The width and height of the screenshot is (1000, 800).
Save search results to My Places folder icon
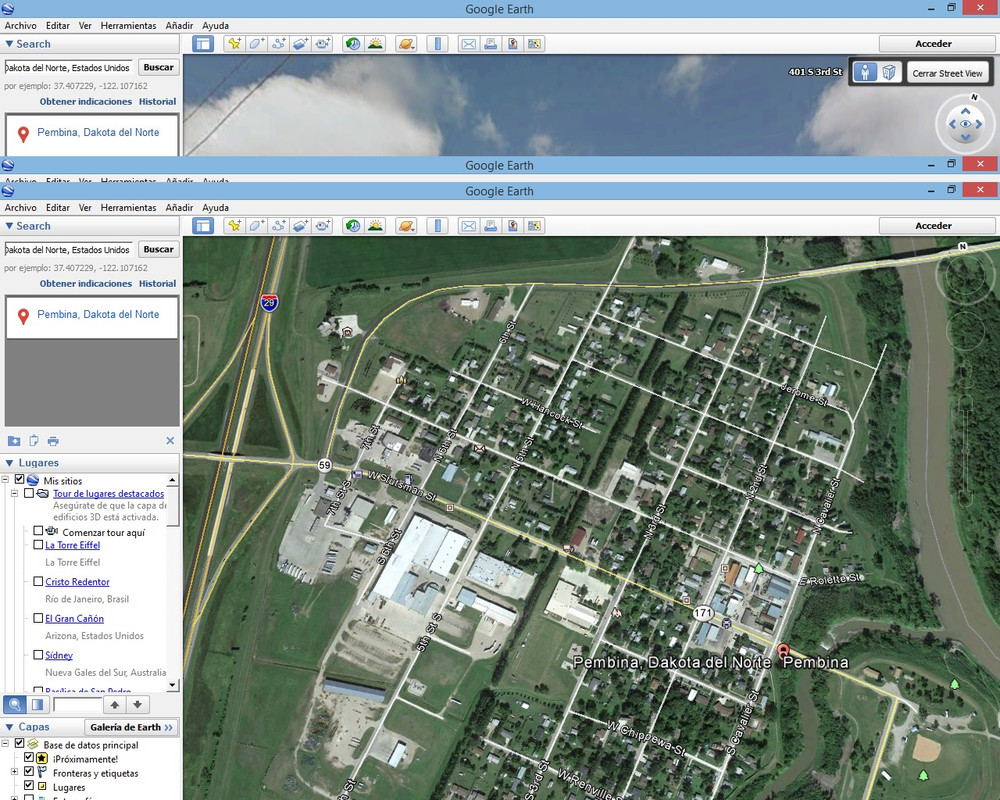click(x=14, y=441)
